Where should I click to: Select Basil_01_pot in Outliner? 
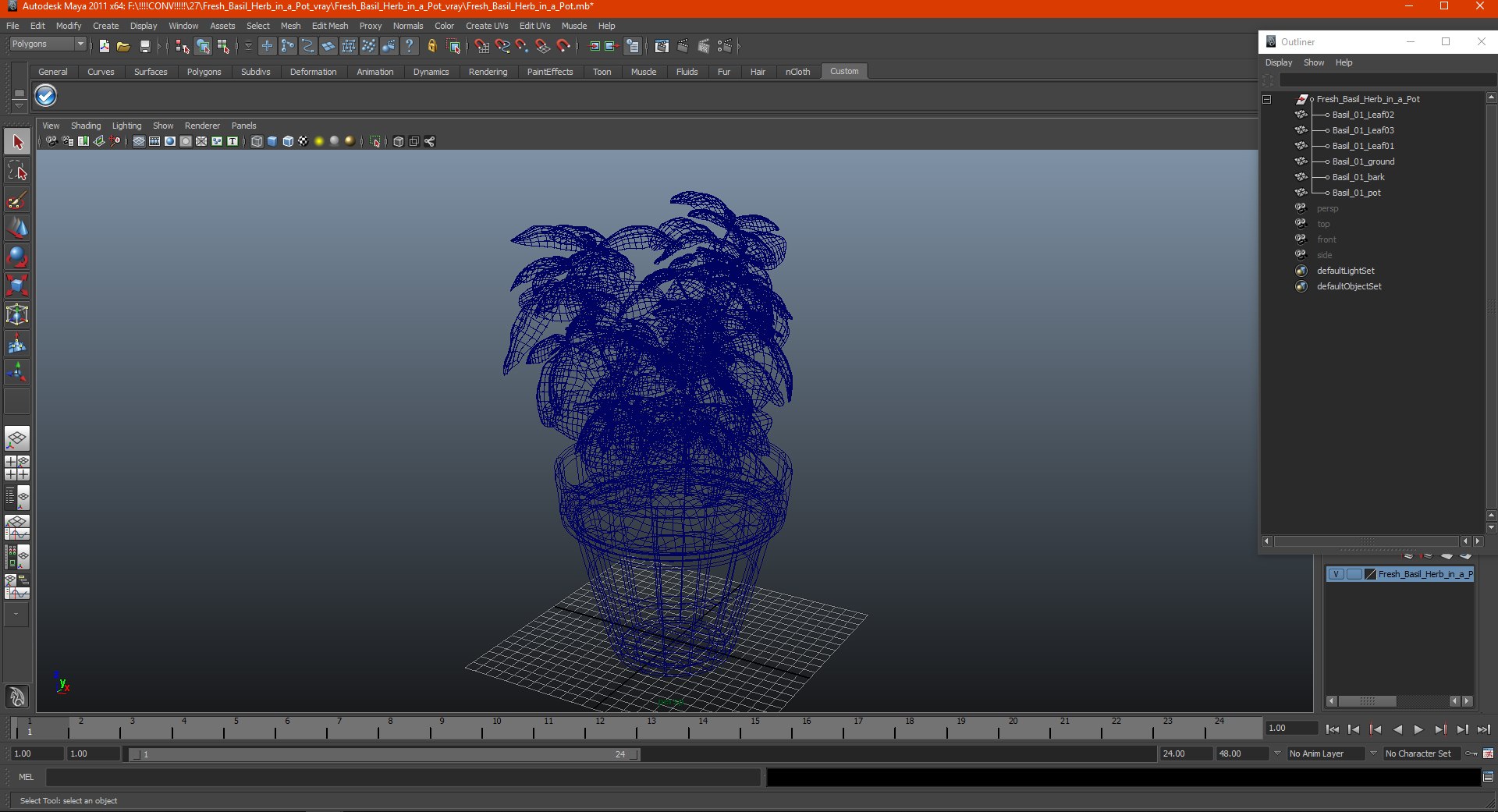click(1356, 193)
